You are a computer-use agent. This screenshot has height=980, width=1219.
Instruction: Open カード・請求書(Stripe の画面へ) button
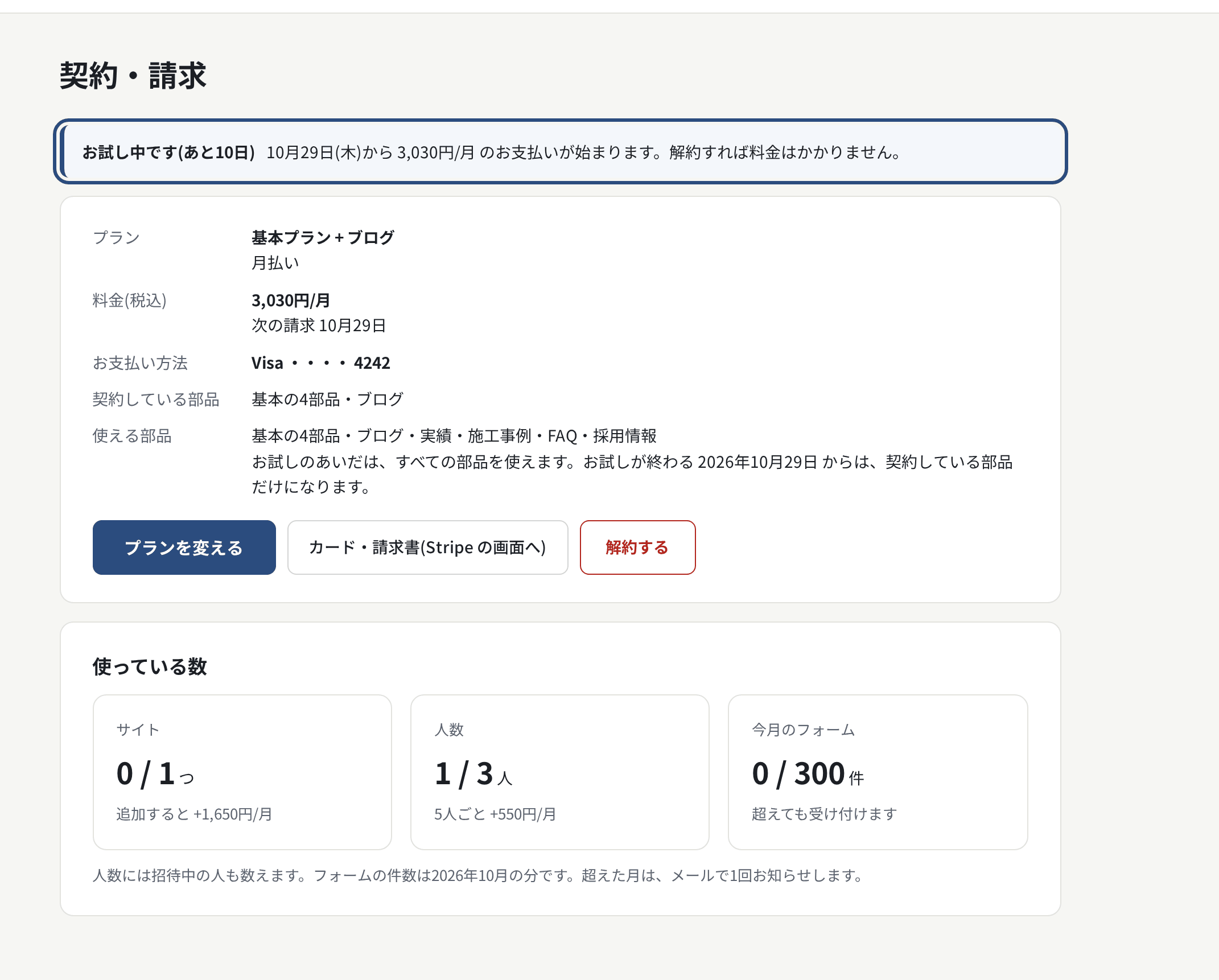pyautogui.click(x=427, y=547)
